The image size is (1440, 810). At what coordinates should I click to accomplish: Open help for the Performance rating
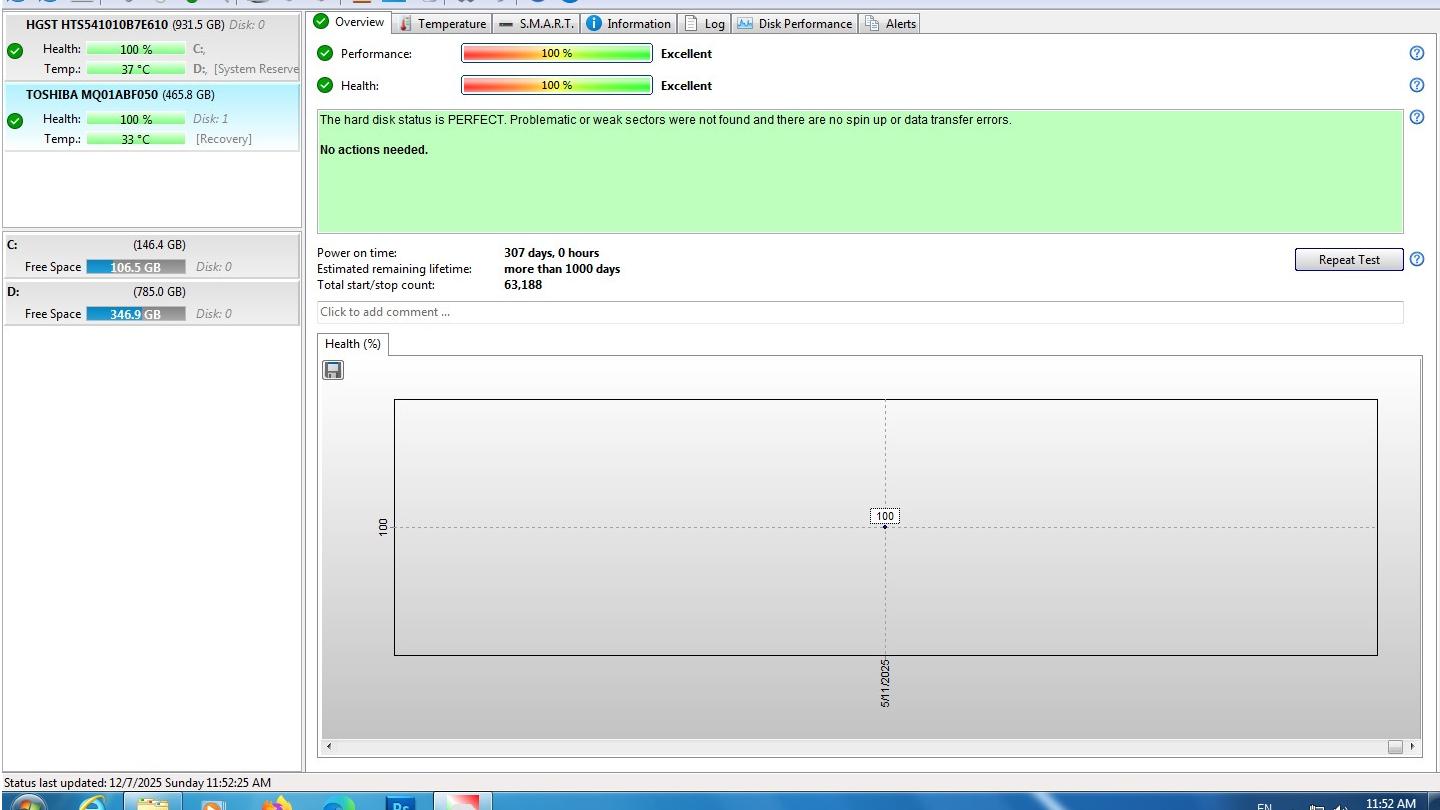(x=1416, y=54)
